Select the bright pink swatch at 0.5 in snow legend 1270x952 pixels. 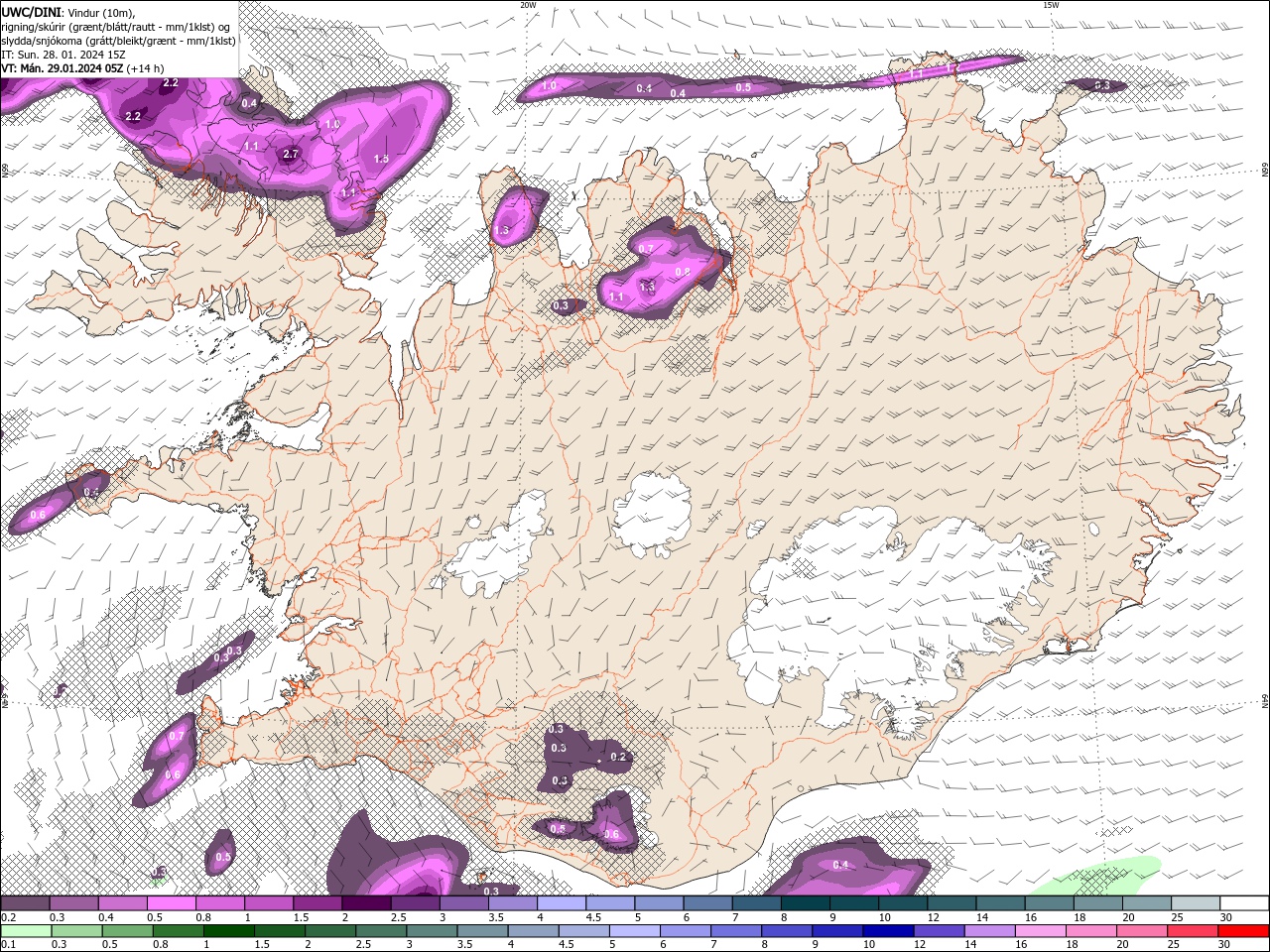coord(171,903)
